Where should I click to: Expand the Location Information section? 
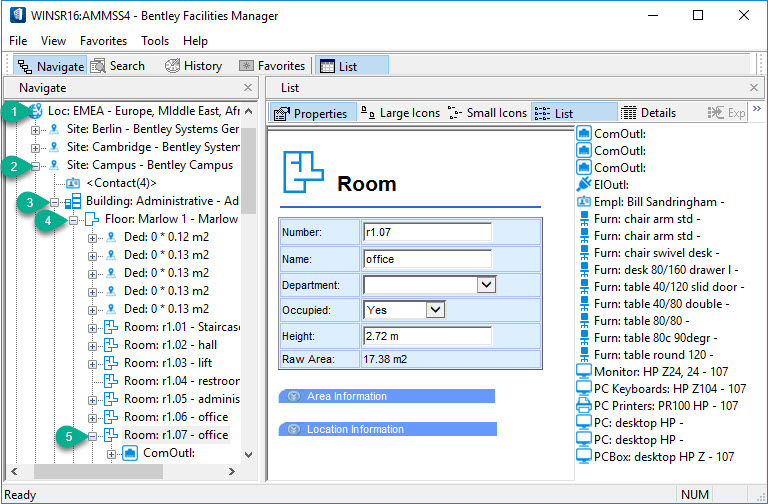(x=387, y=429)
